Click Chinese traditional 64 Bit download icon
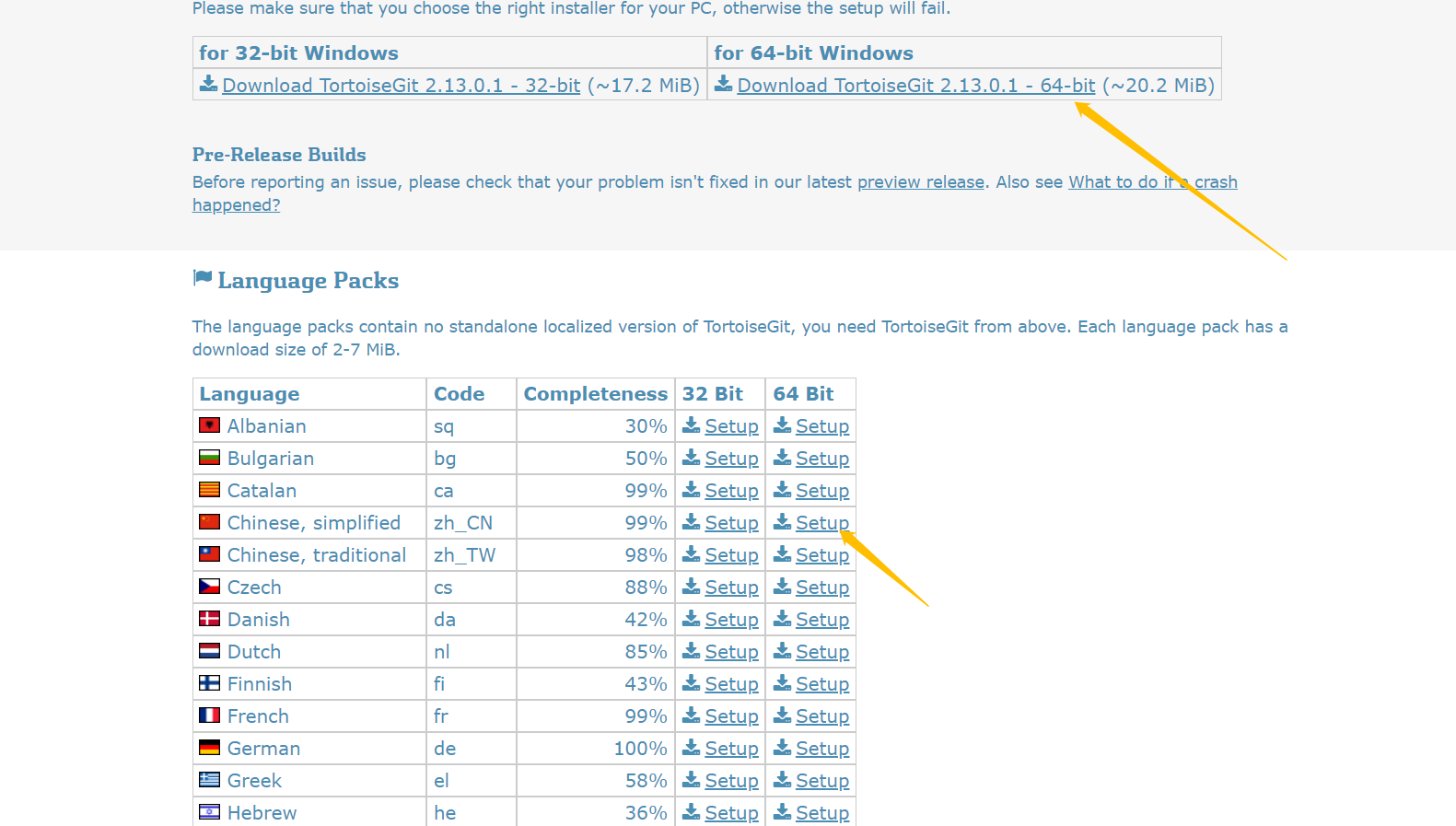The width and height of the screenshot is (1456, 826). 783,553
